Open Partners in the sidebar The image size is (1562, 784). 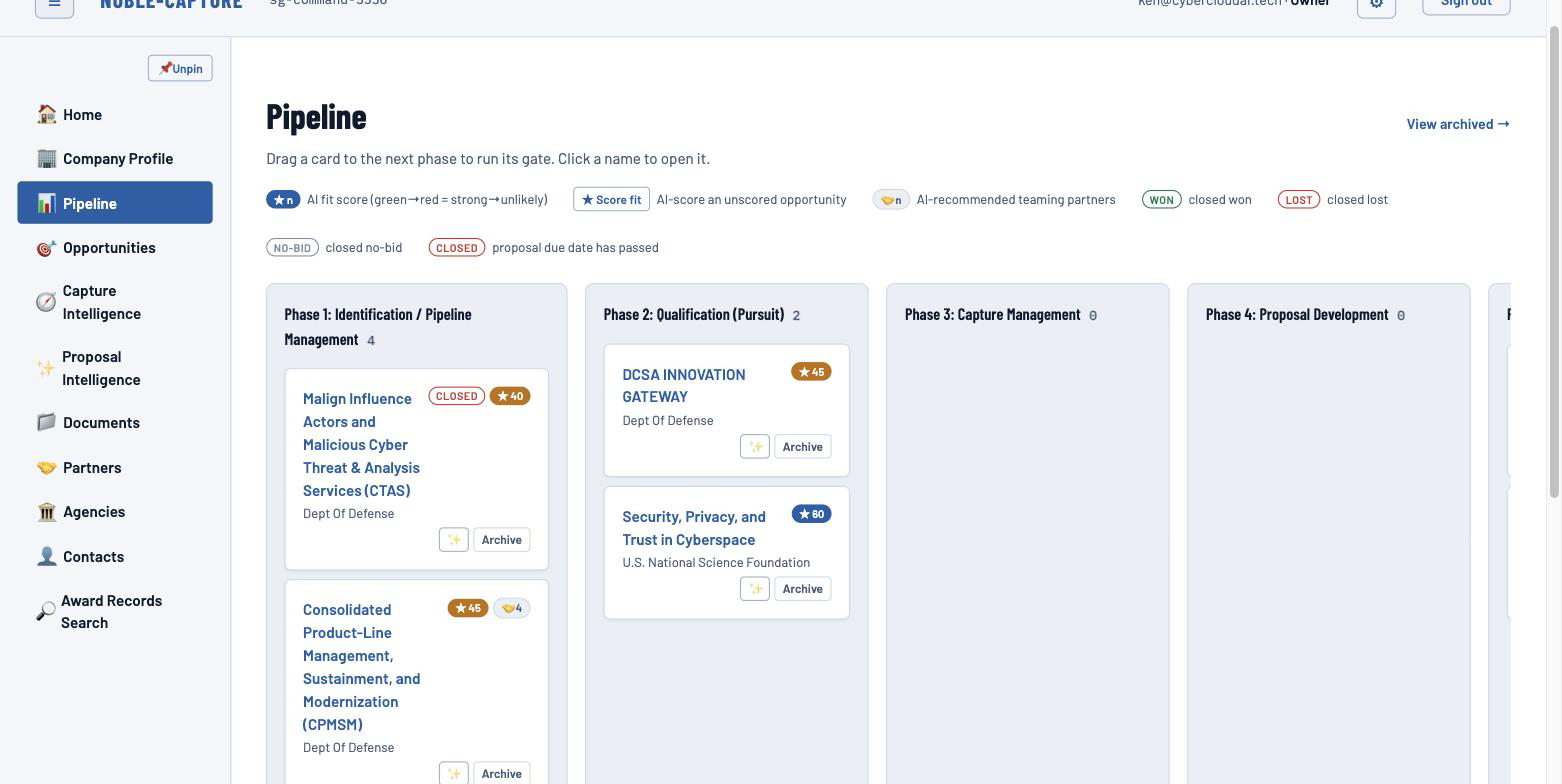(115, 467)
